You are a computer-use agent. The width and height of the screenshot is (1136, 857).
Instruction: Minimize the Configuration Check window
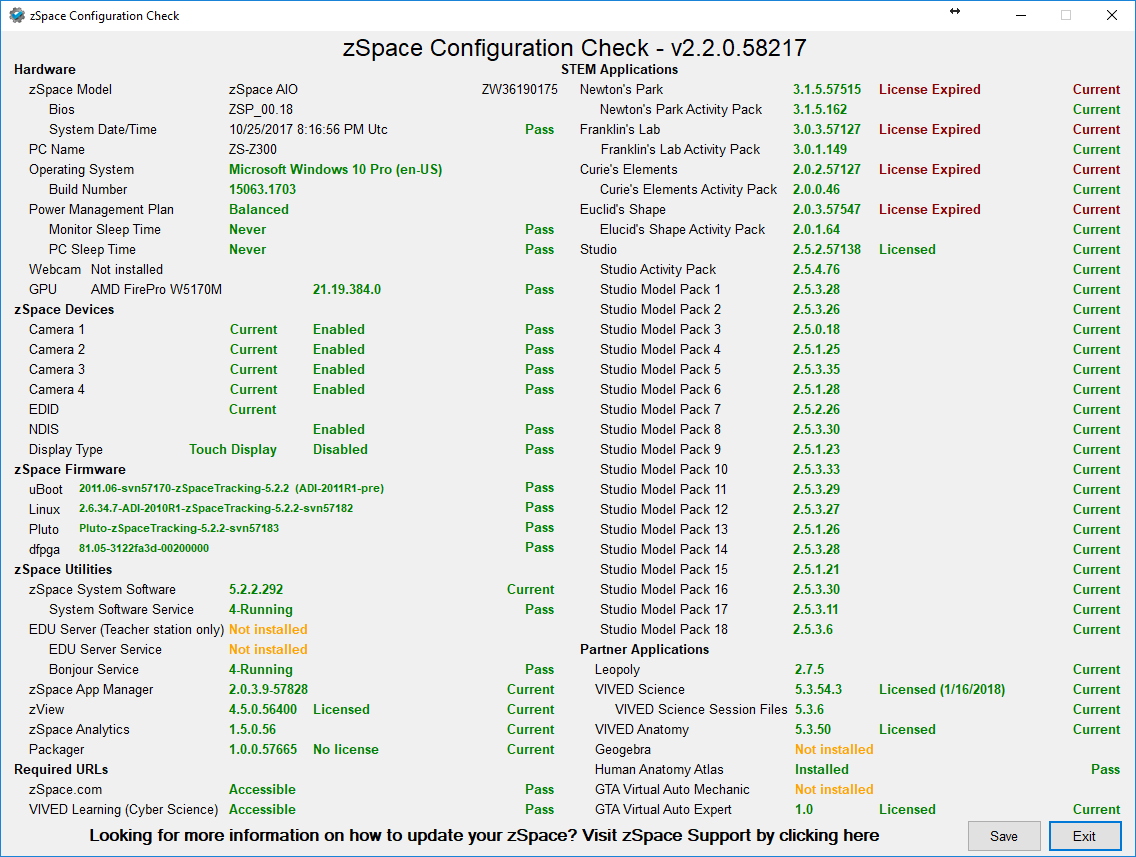(x=1020, y=15)
